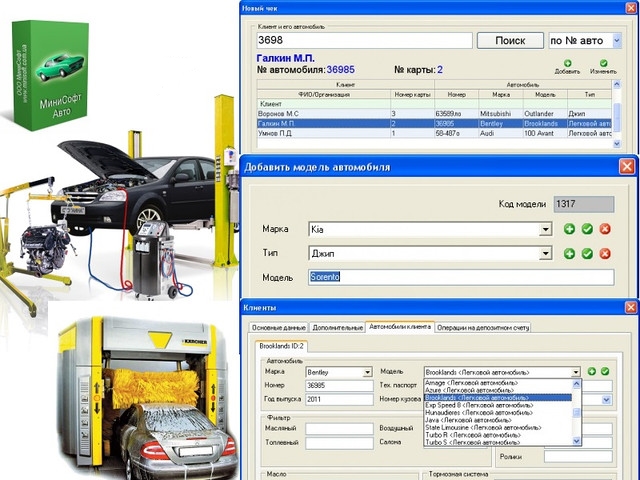
Task: Select the Умнов П.Д client row
Action: coord(434,133)
